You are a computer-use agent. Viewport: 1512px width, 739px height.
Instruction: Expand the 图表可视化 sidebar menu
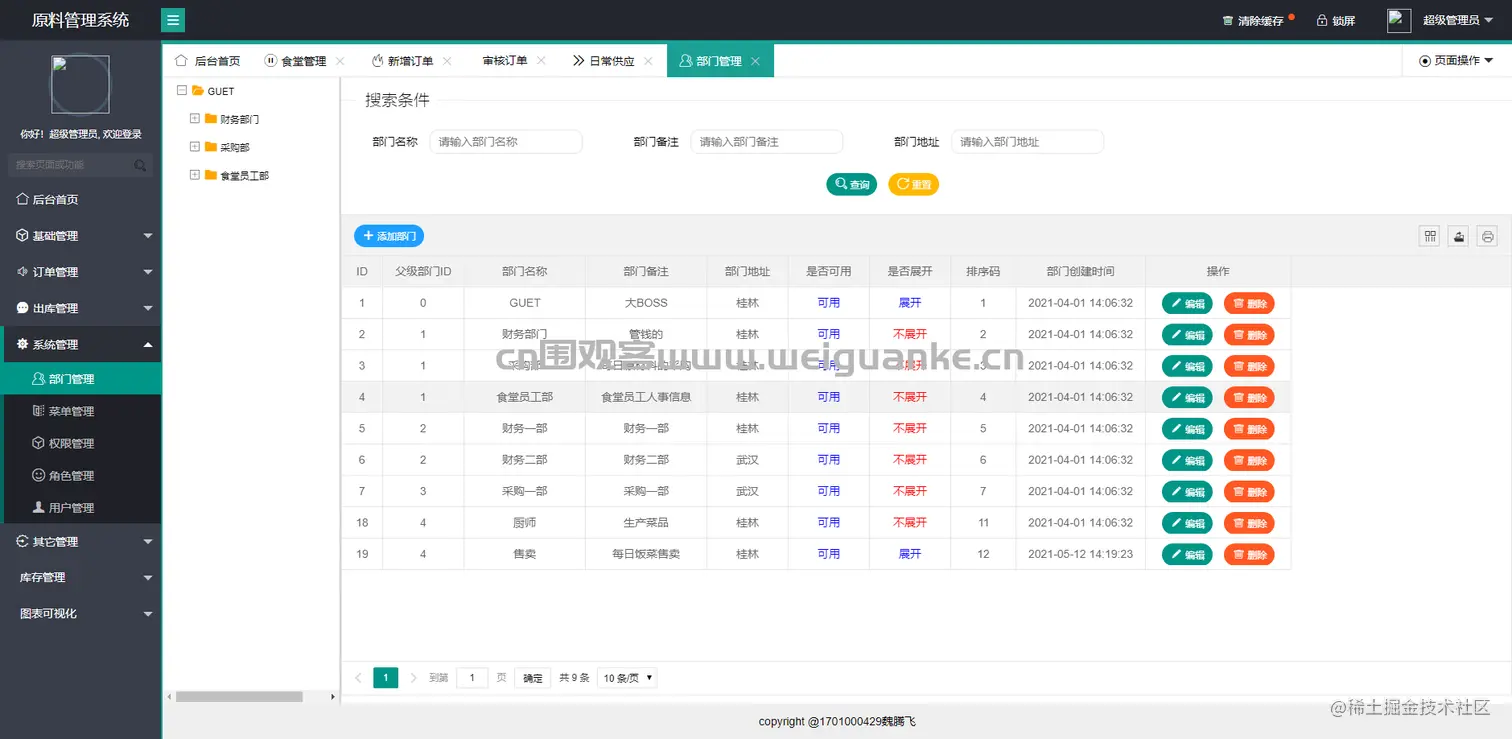tap(81, 613)
